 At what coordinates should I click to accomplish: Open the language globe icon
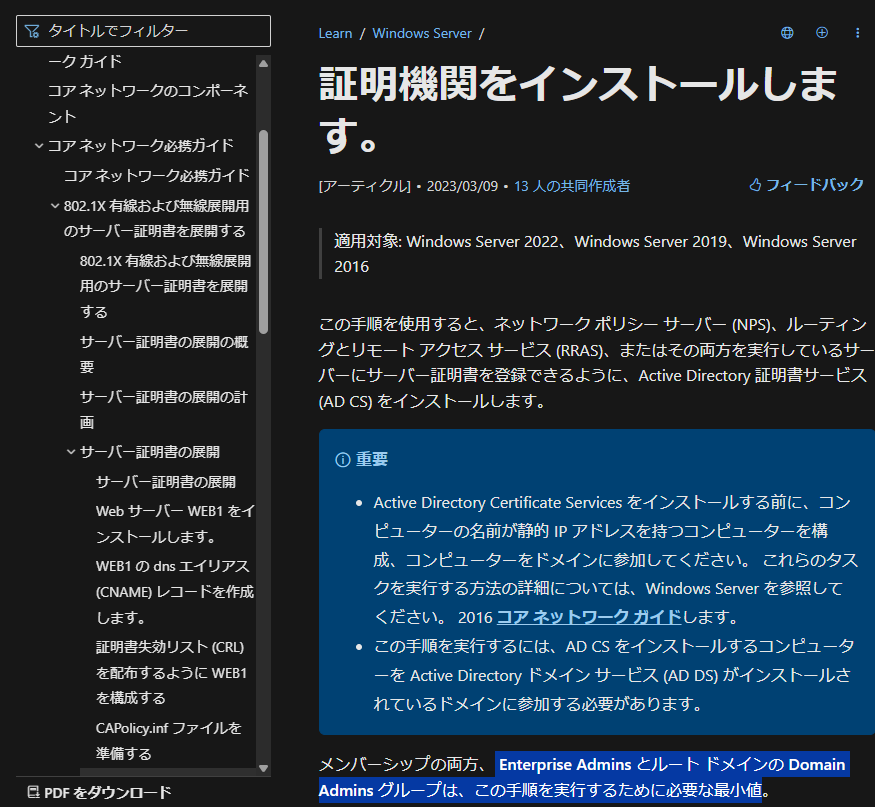[x=787, y=33]
